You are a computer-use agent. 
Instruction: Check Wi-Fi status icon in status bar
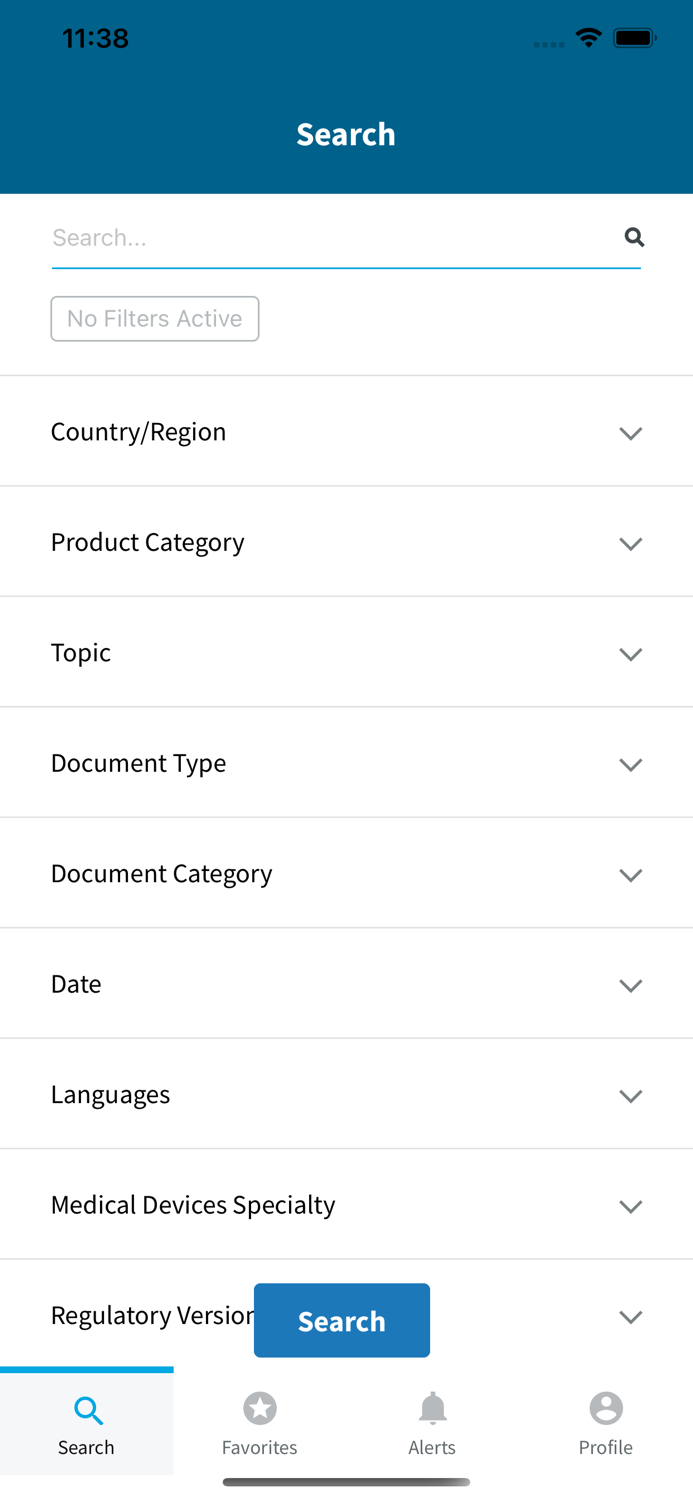tap(588, 37)
